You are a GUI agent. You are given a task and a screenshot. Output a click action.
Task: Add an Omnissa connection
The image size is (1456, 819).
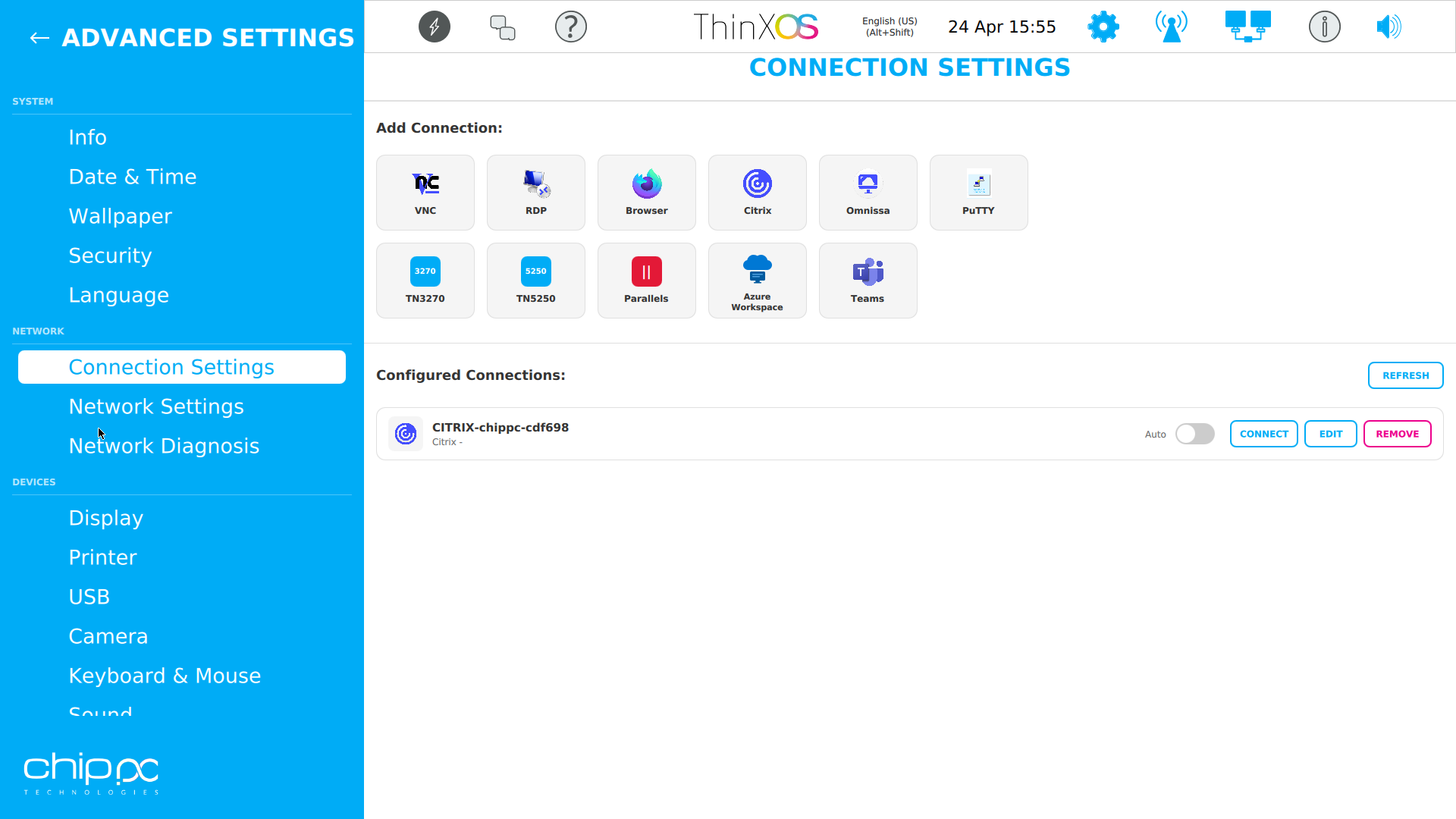(868, 192)
